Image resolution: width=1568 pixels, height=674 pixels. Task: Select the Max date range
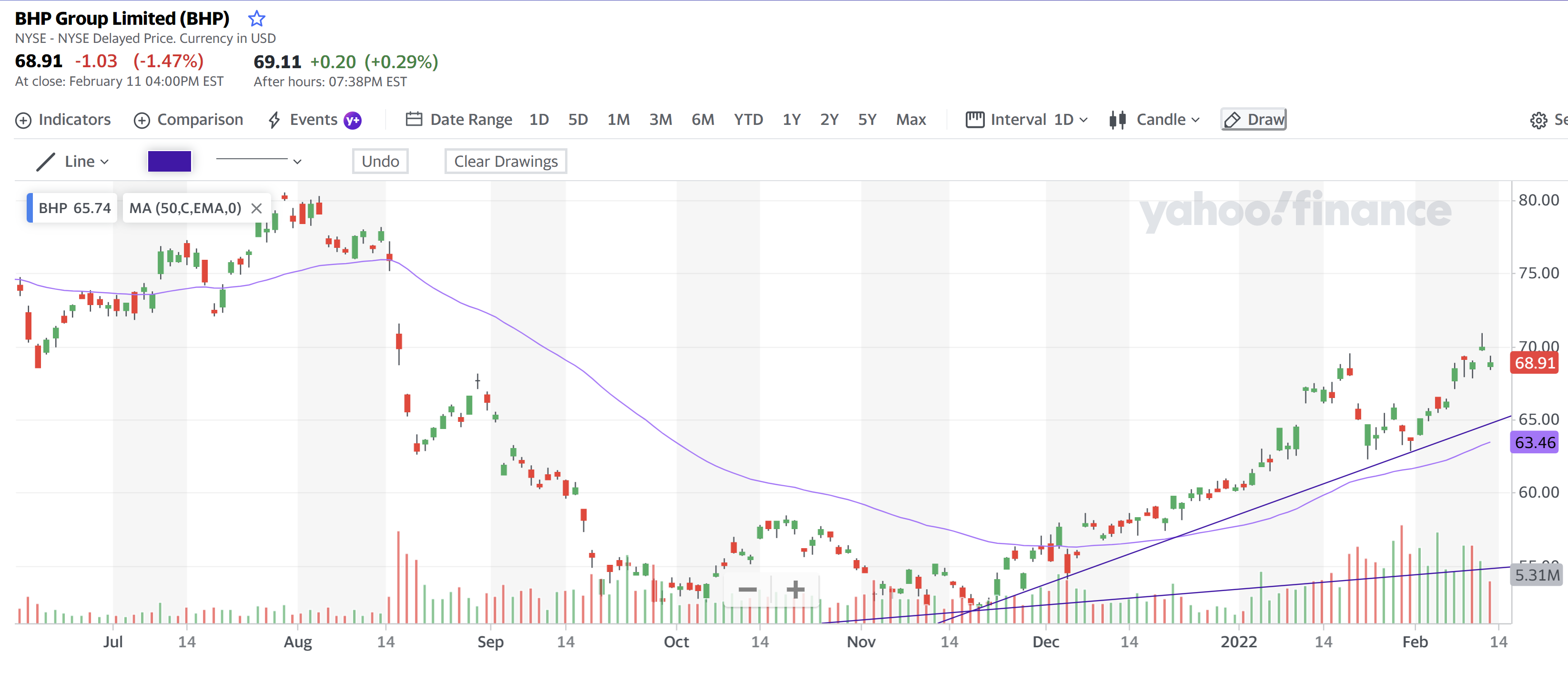910,120
